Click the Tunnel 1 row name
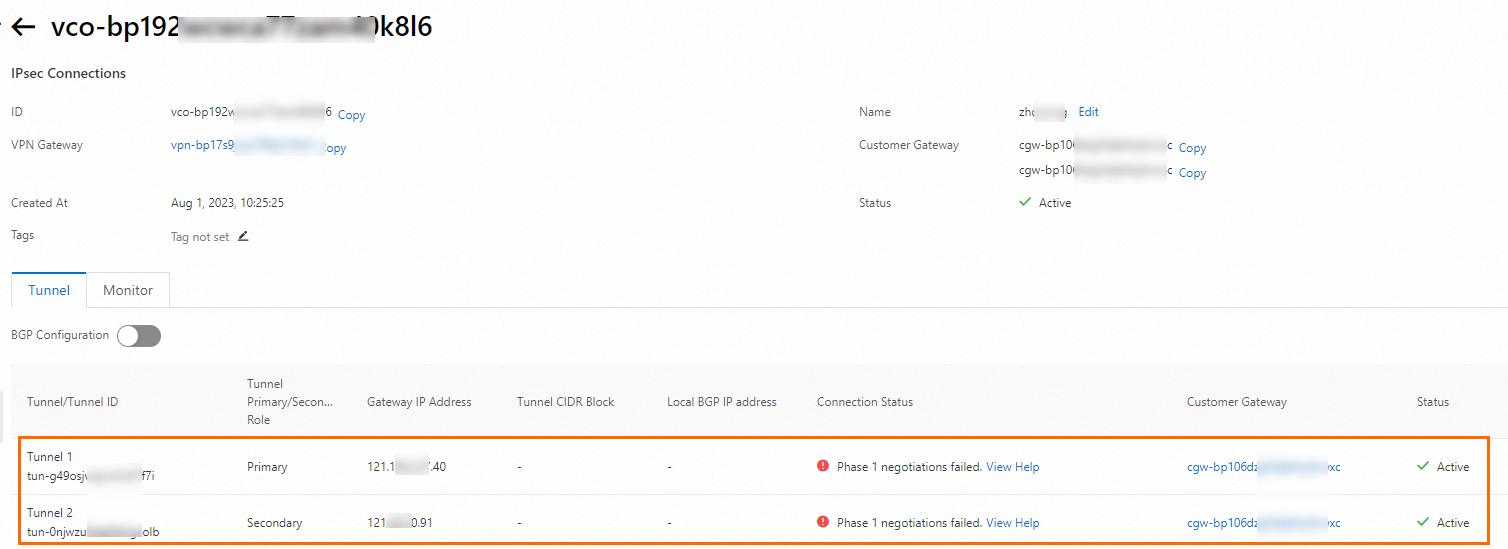This screenshot has width=1508, height=549. (50, 457)
